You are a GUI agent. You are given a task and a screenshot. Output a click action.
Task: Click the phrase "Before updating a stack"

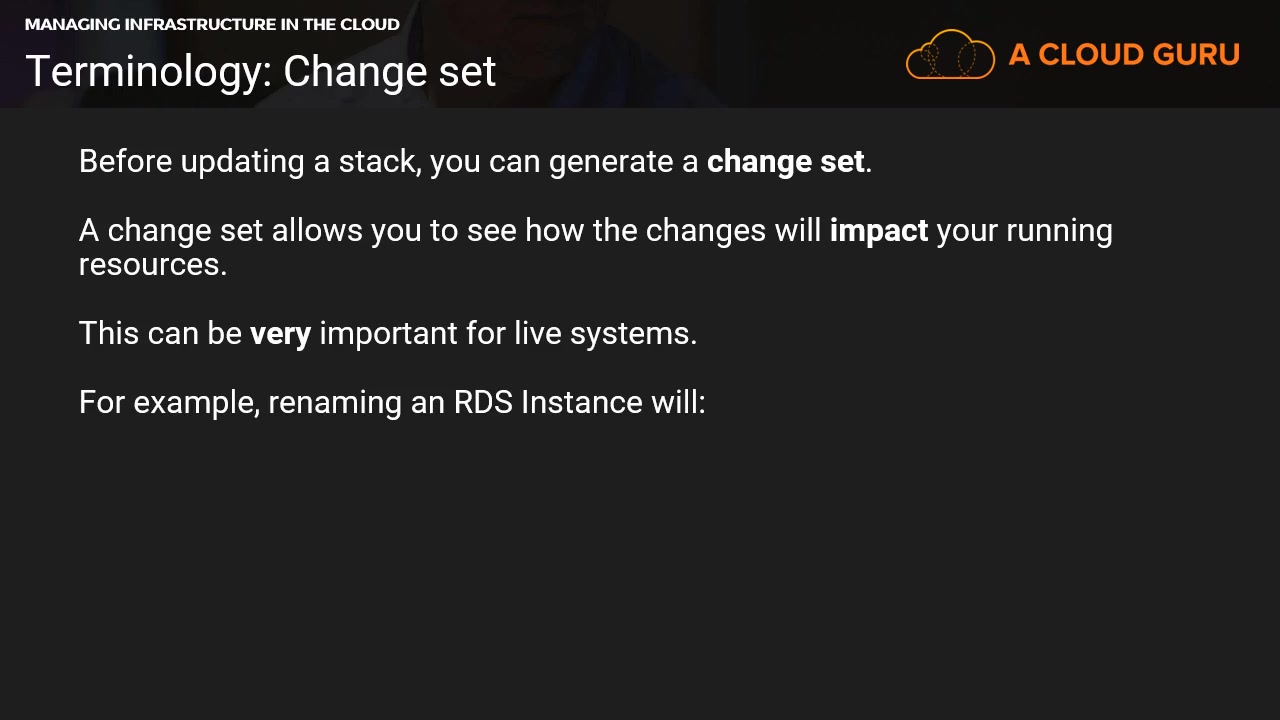tap(248, 162)
